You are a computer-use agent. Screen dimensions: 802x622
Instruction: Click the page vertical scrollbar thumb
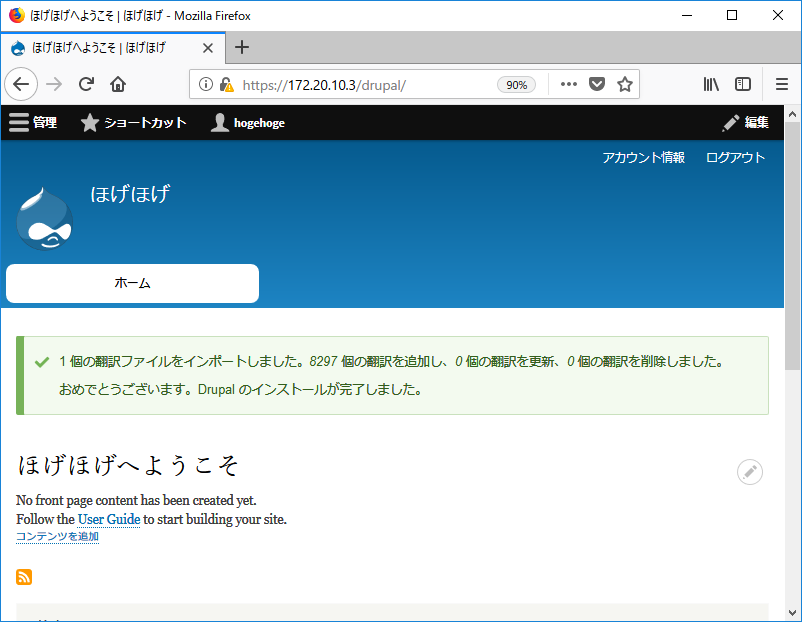point(792,246)
